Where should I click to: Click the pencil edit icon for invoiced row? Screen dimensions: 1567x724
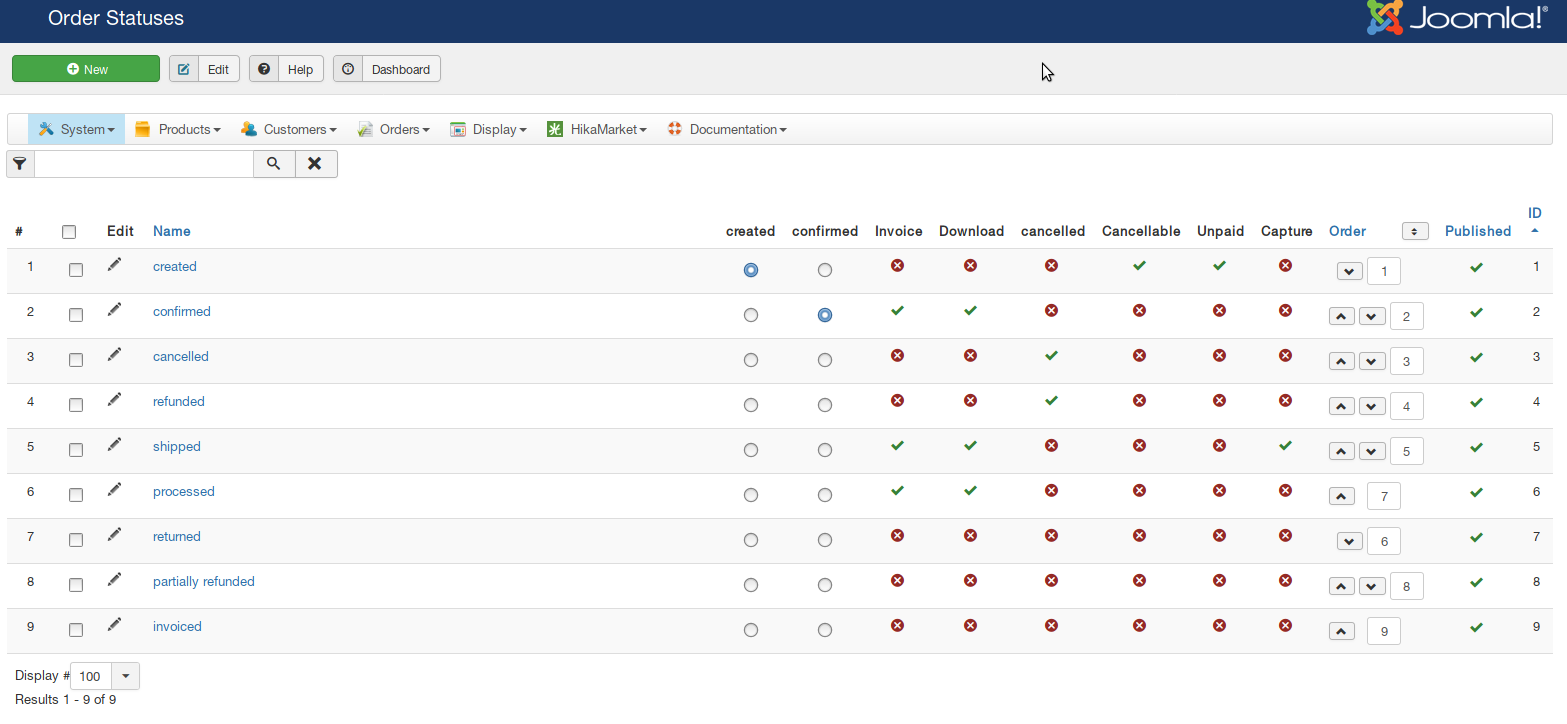pos(115,624)
